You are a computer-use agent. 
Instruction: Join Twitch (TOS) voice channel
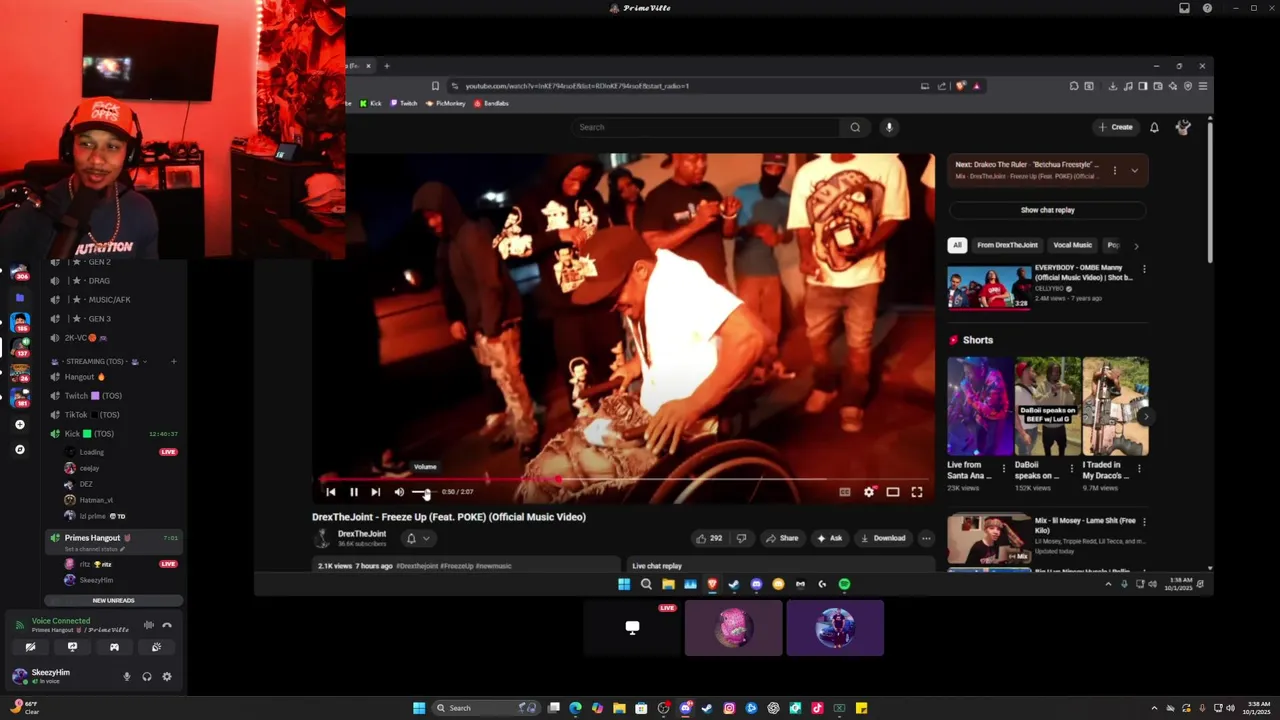pyautogui.click(x=92, y=396)
